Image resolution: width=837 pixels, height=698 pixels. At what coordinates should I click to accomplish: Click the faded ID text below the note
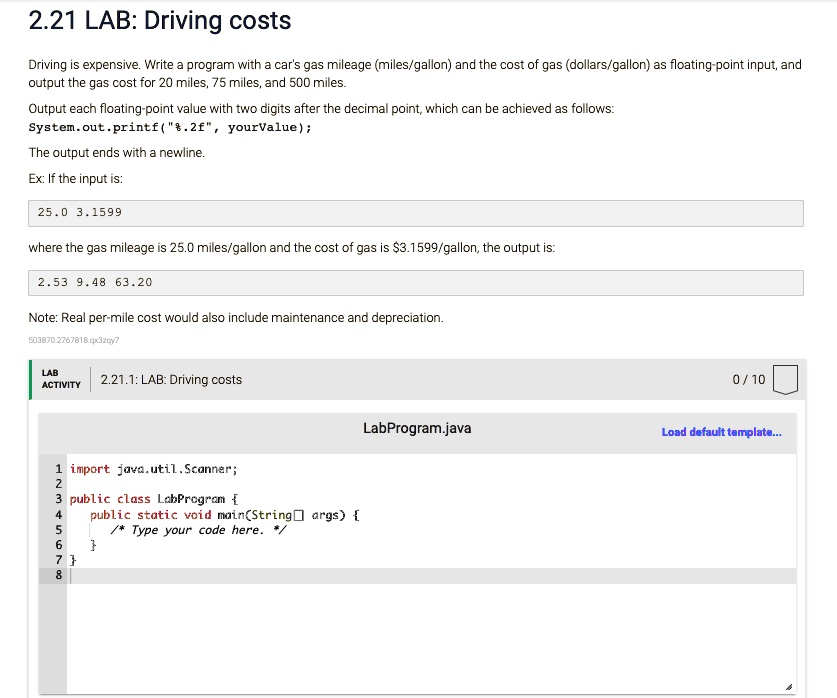pyautogui.click(x=74, y=340)
